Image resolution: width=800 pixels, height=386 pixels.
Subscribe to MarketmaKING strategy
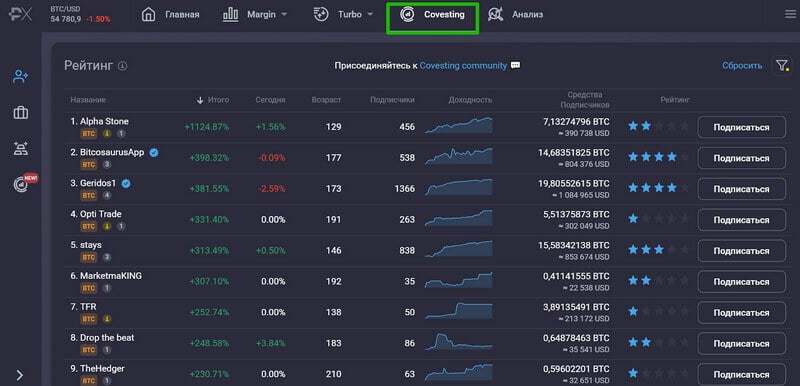pyautogui.click(x=741, y=282)
